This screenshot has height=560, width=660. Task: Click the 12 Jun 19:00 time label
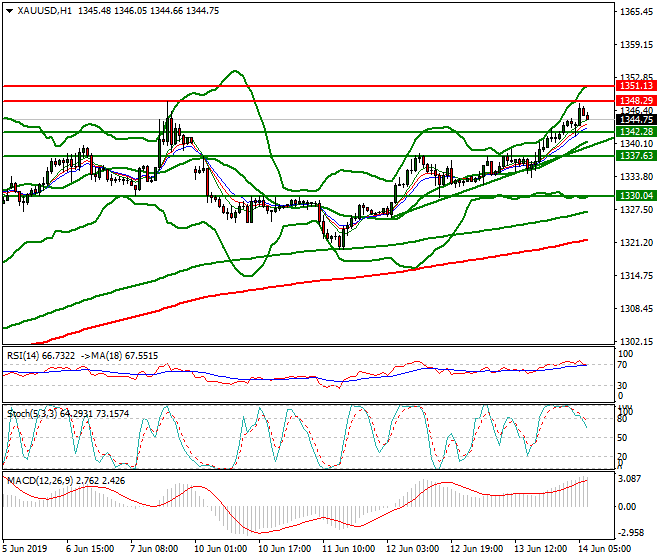click(476, 549)
